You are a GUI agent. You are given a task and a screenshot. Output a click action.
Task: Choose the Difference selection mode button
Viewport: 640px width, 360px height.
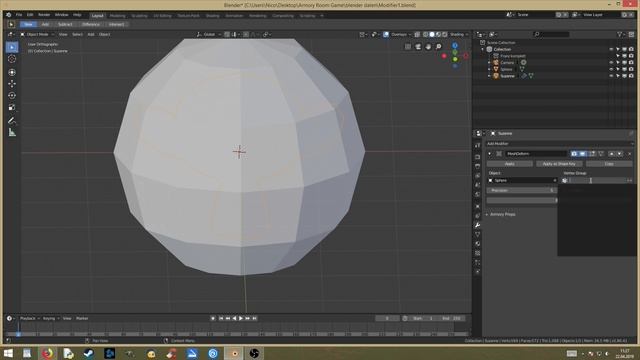[91, 24]
